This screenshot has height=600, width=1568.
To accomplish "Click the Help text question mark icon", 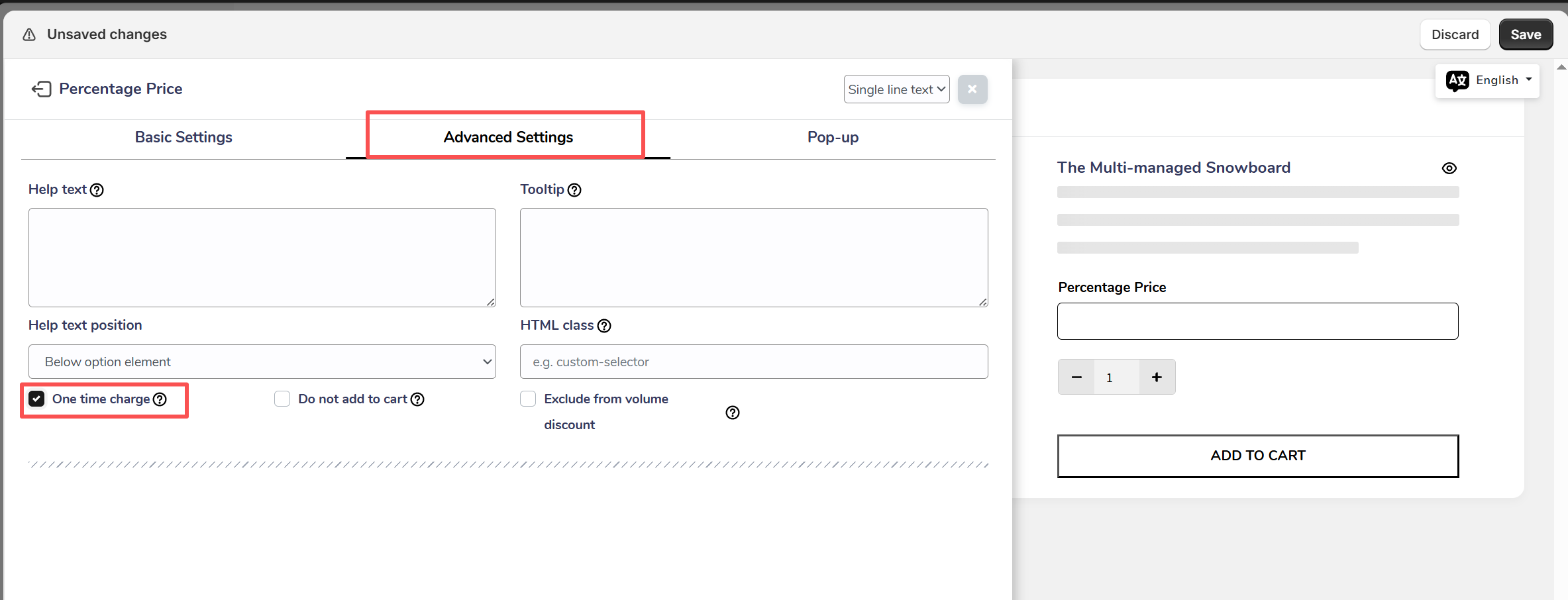I will [97, 190].
